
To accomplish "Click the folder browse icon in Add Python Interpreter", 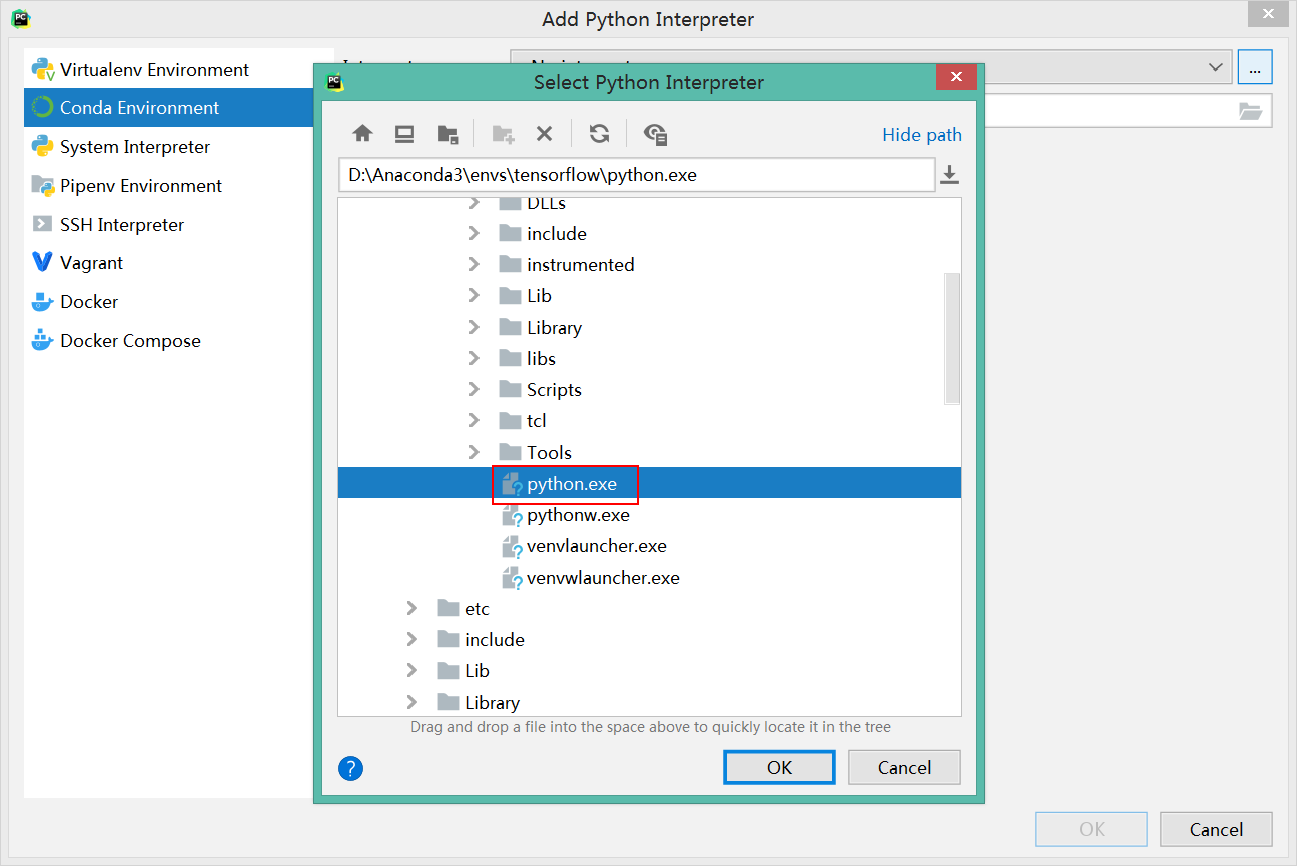I will (1250, 111).
